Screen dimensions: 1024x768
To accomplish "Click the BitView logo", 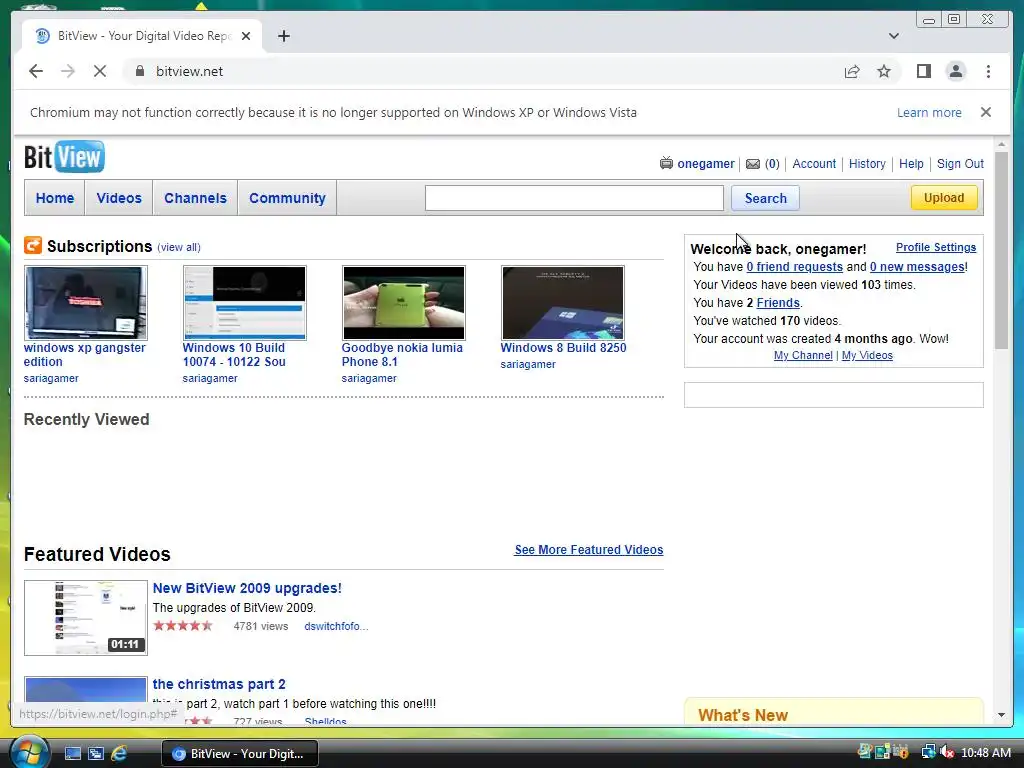I will point(64,157).
